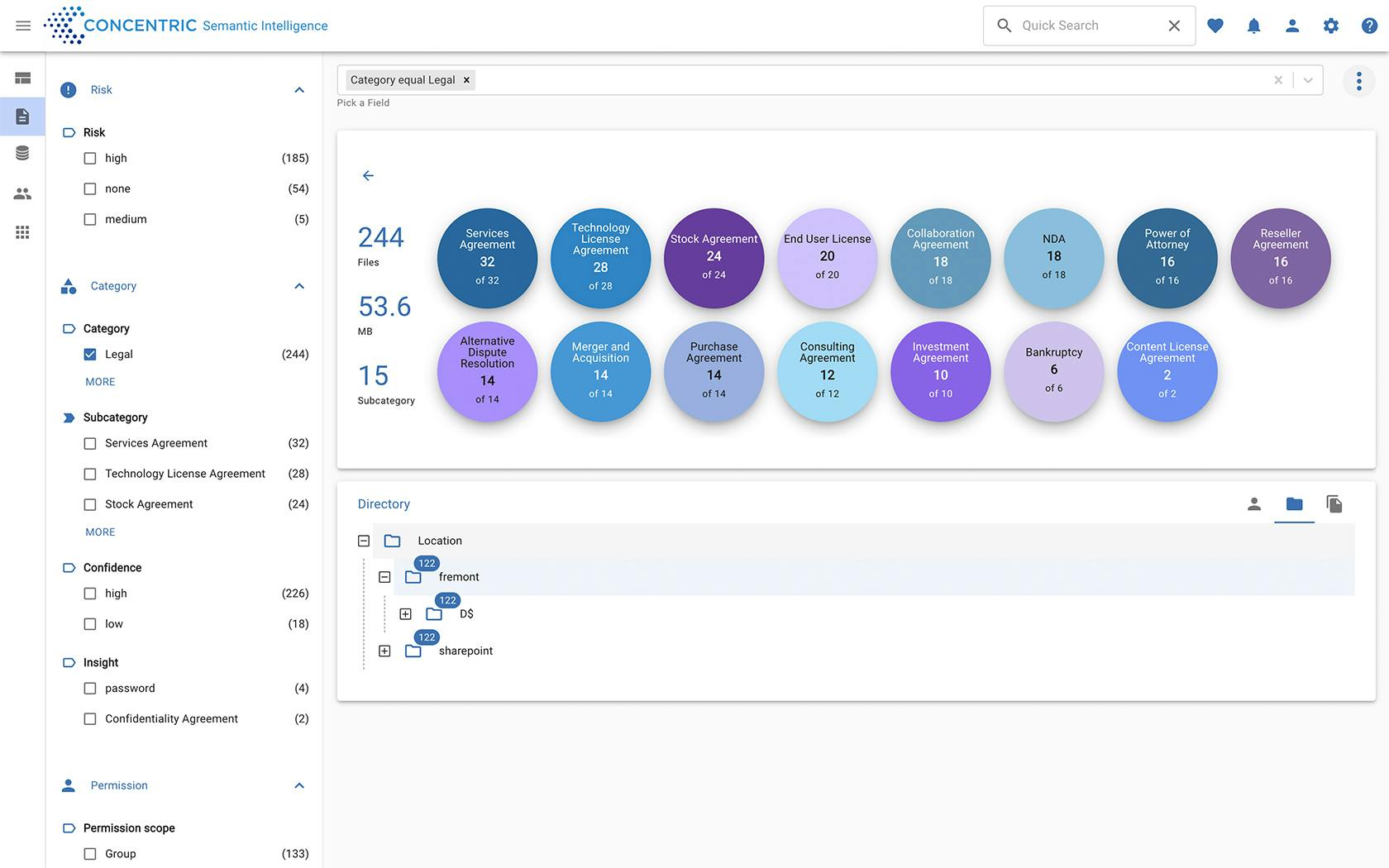This screenshot has width=1389, height=868.
Task: Uncheck the Legal category checkbox
Action: click(90, 355)
